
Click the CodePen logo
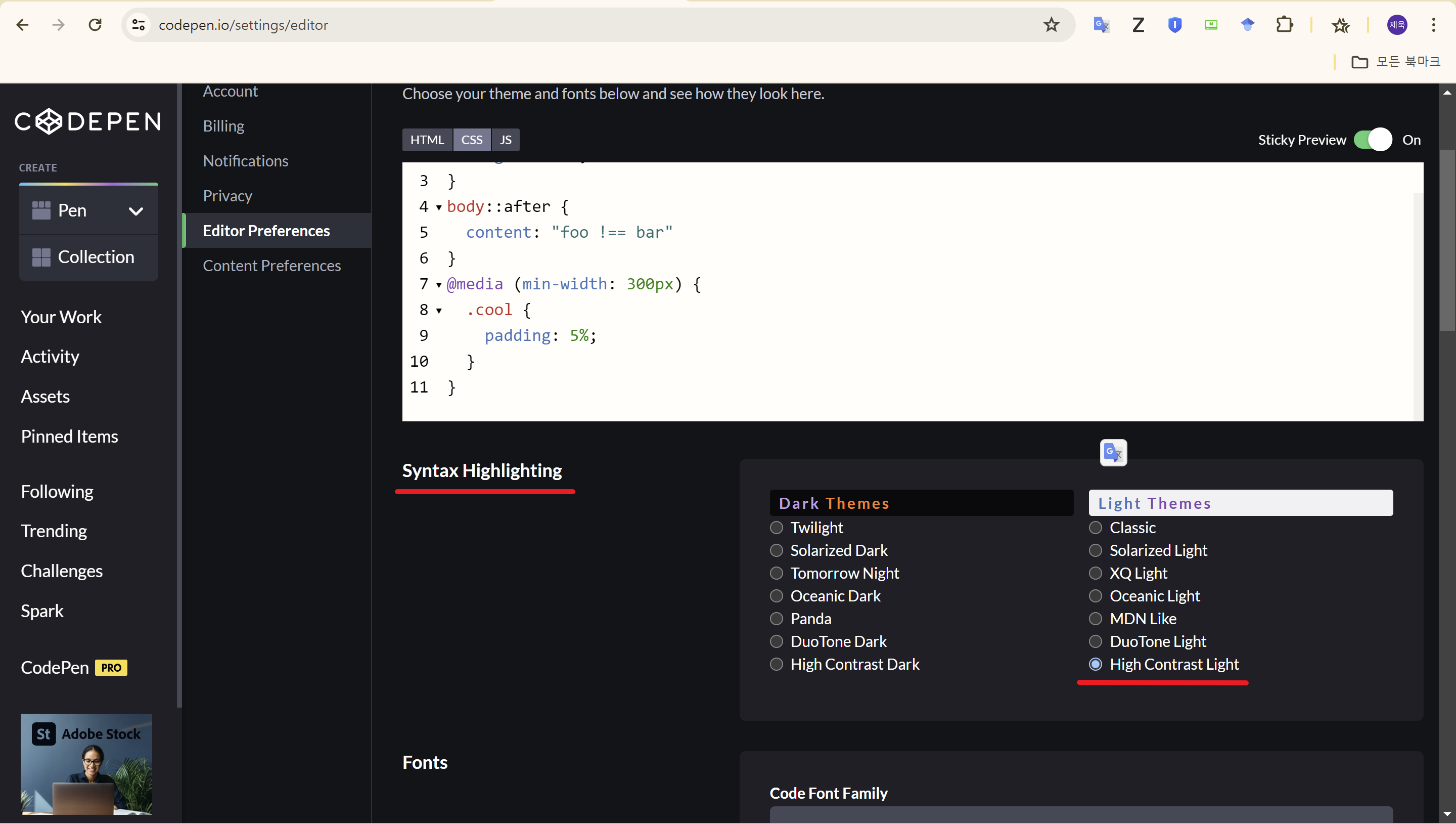(87, 121)
